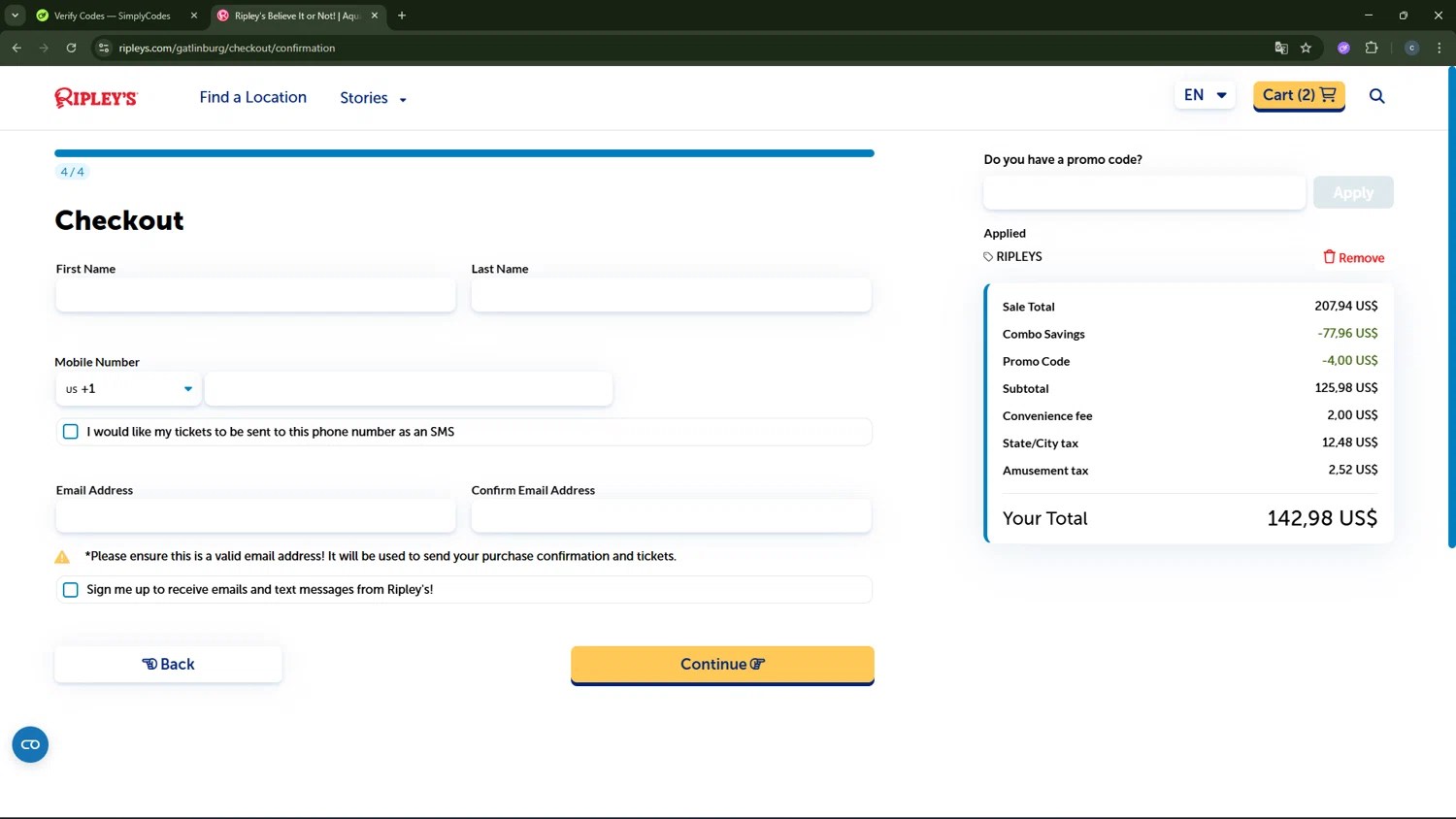The image size is (1456, 819).
Task: Bookmark this page with the star icon
Action: (x=1306, y=48)
